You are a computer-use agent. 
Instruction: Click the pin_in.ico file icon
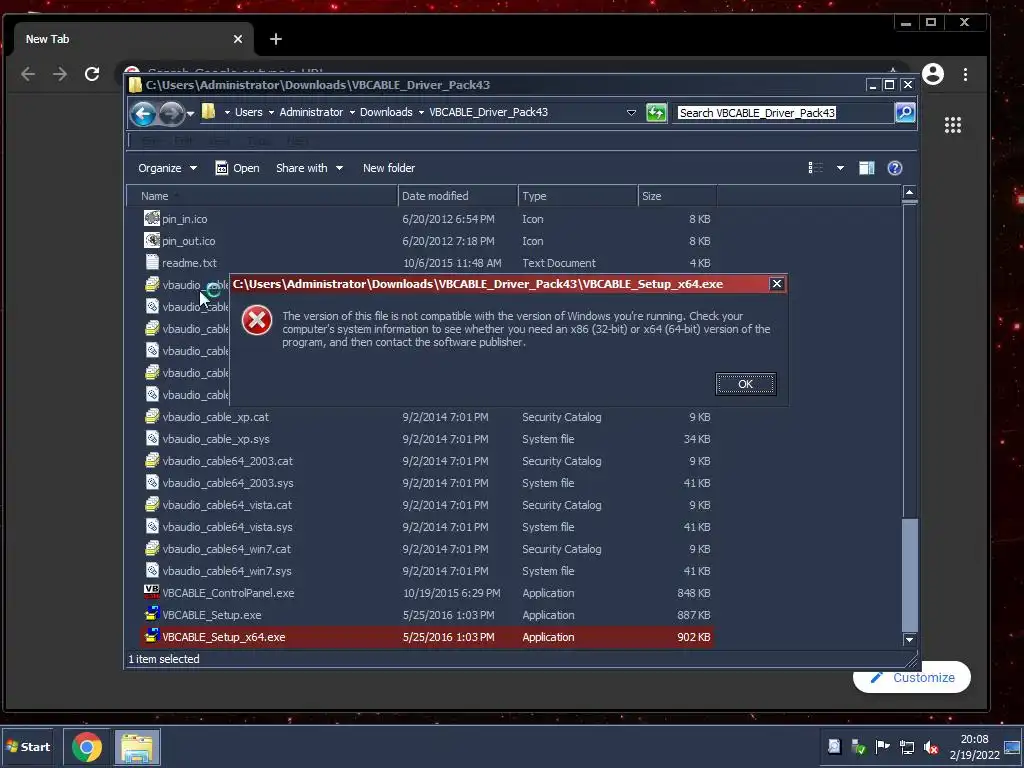pyautogui.click(x=152, y=218)
